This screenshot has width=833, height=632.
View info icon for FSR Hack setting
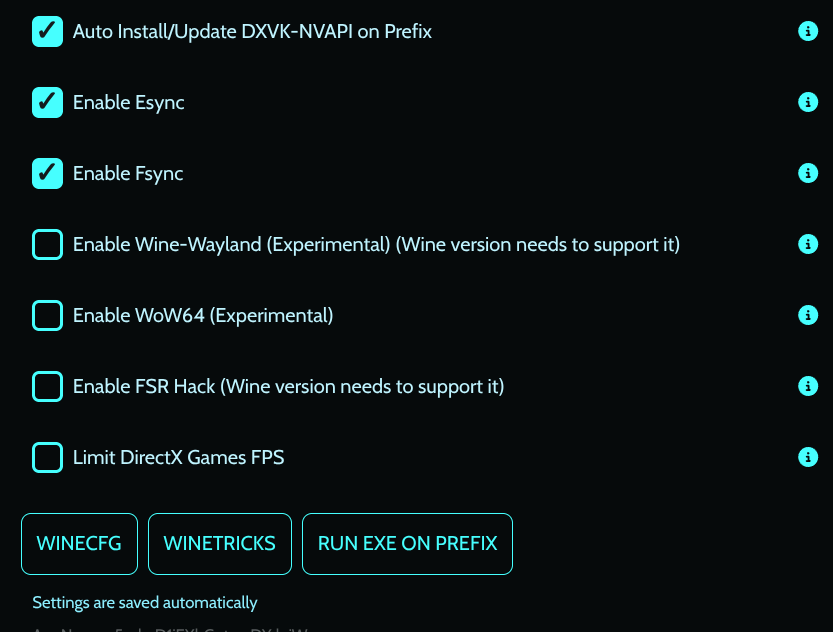[808, 386]
